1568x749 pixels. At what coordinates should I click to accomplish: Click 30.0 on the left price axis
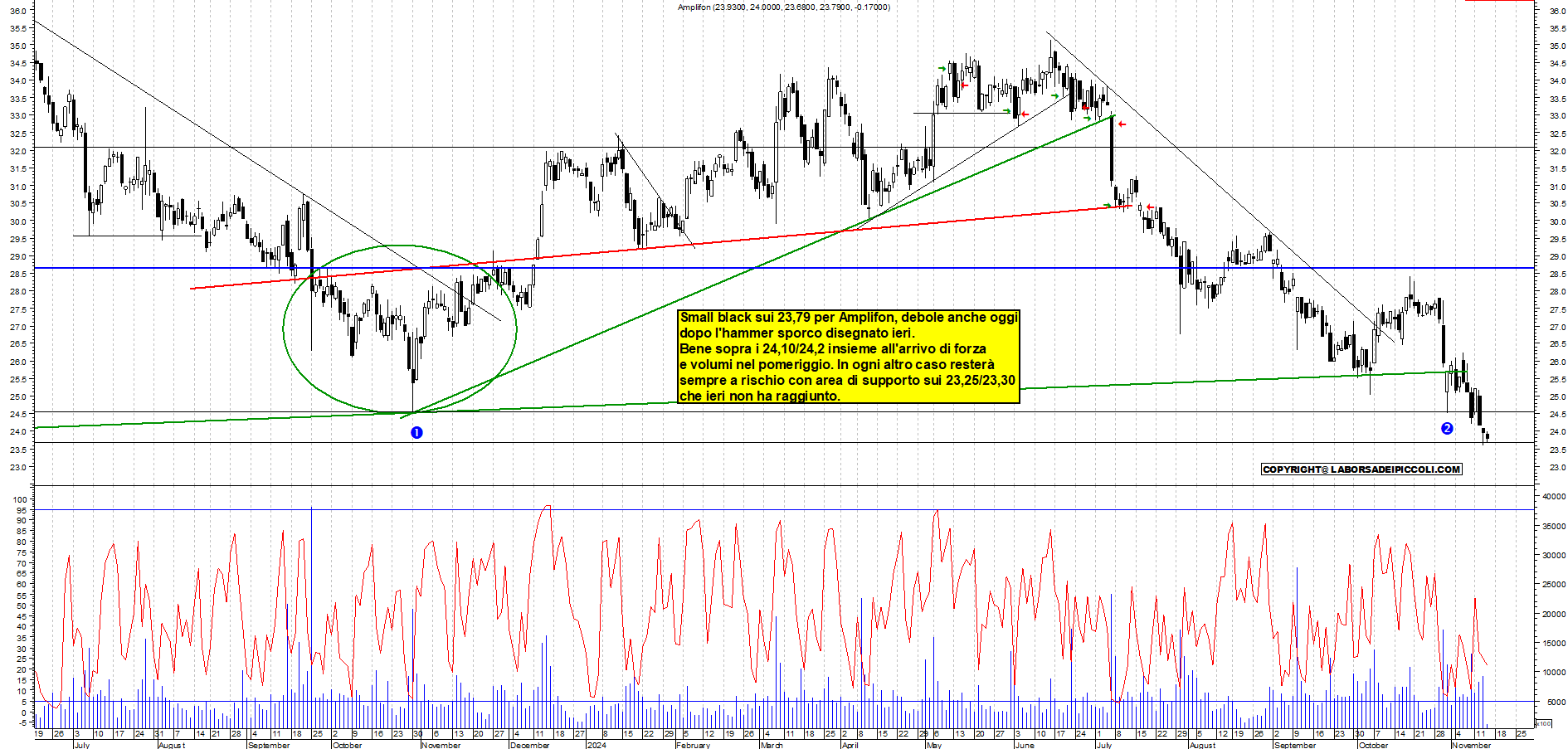(x=18, y=221)
